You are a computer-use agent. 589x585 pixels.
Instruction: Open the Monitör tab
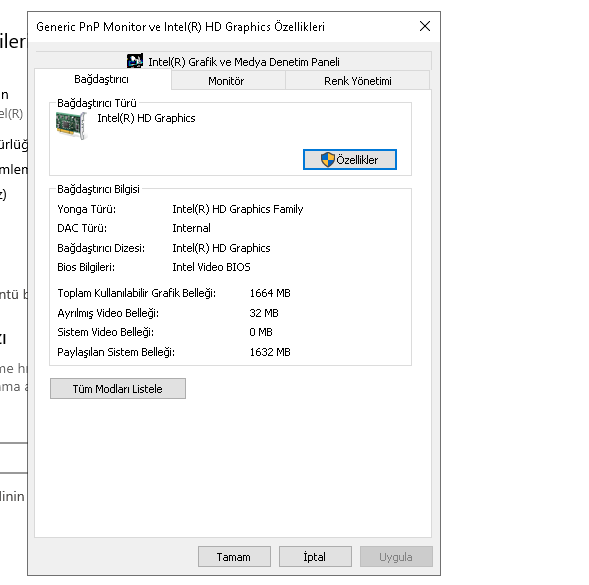226,81
